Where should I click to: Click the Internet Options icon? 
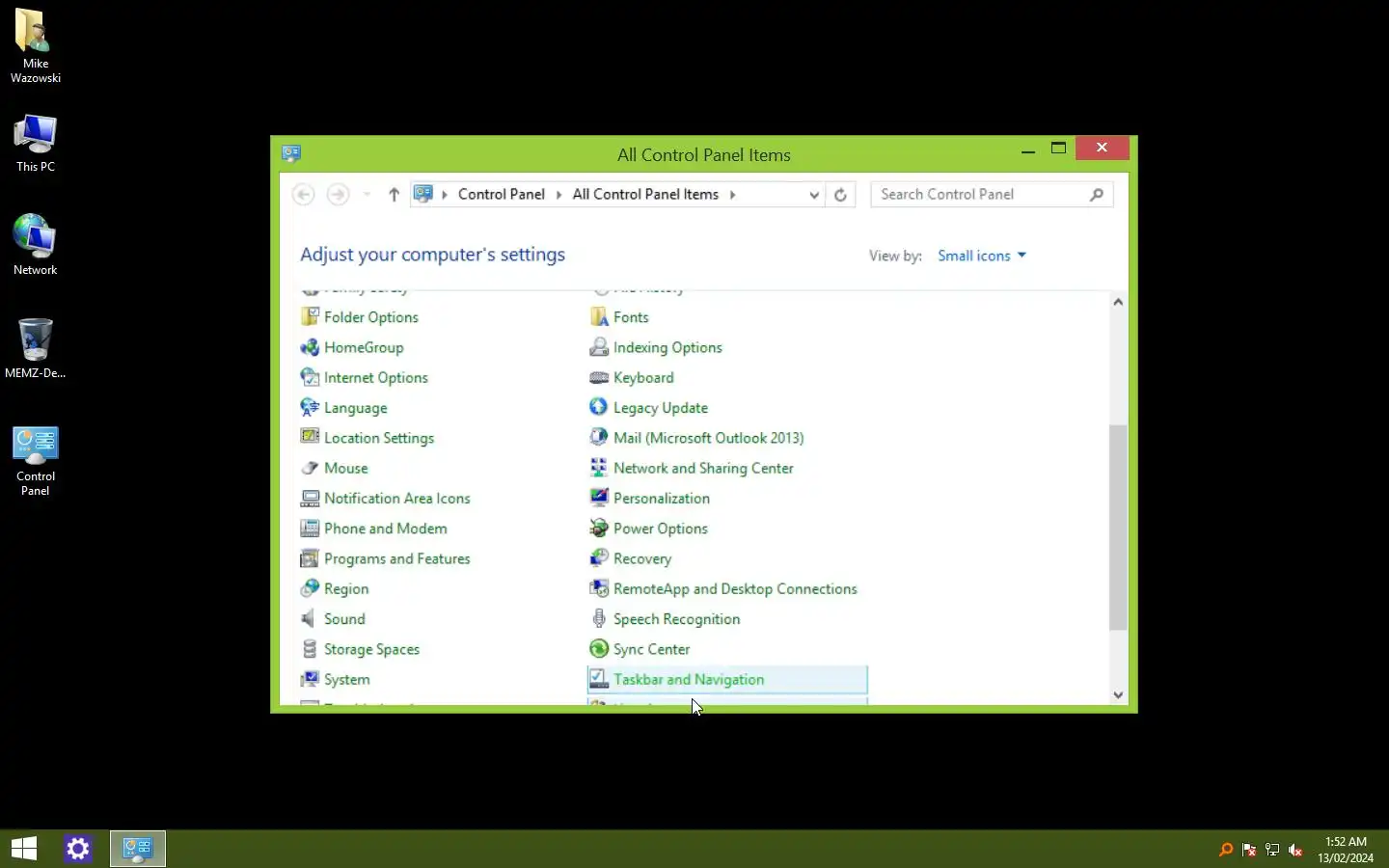(x=310, y=377)
